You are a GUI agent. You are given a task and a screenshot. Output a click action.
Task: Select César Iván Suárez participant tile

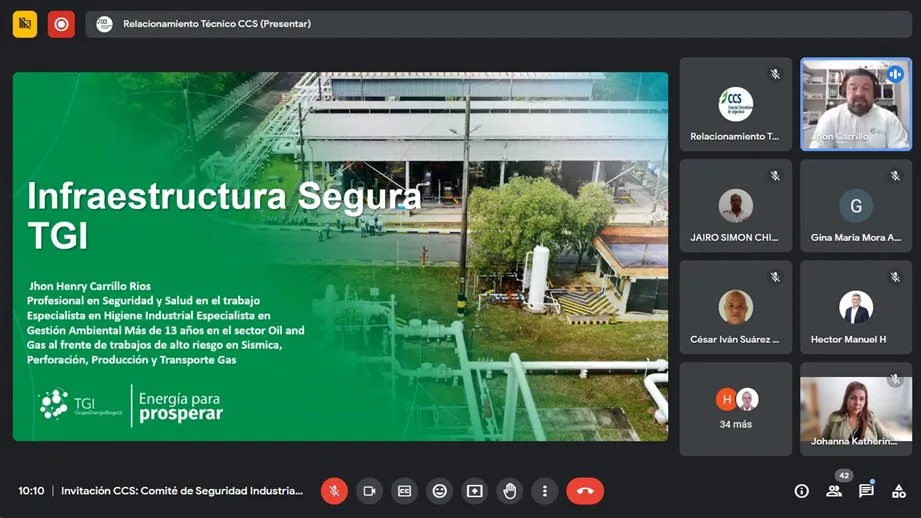[x=735, y=307]
